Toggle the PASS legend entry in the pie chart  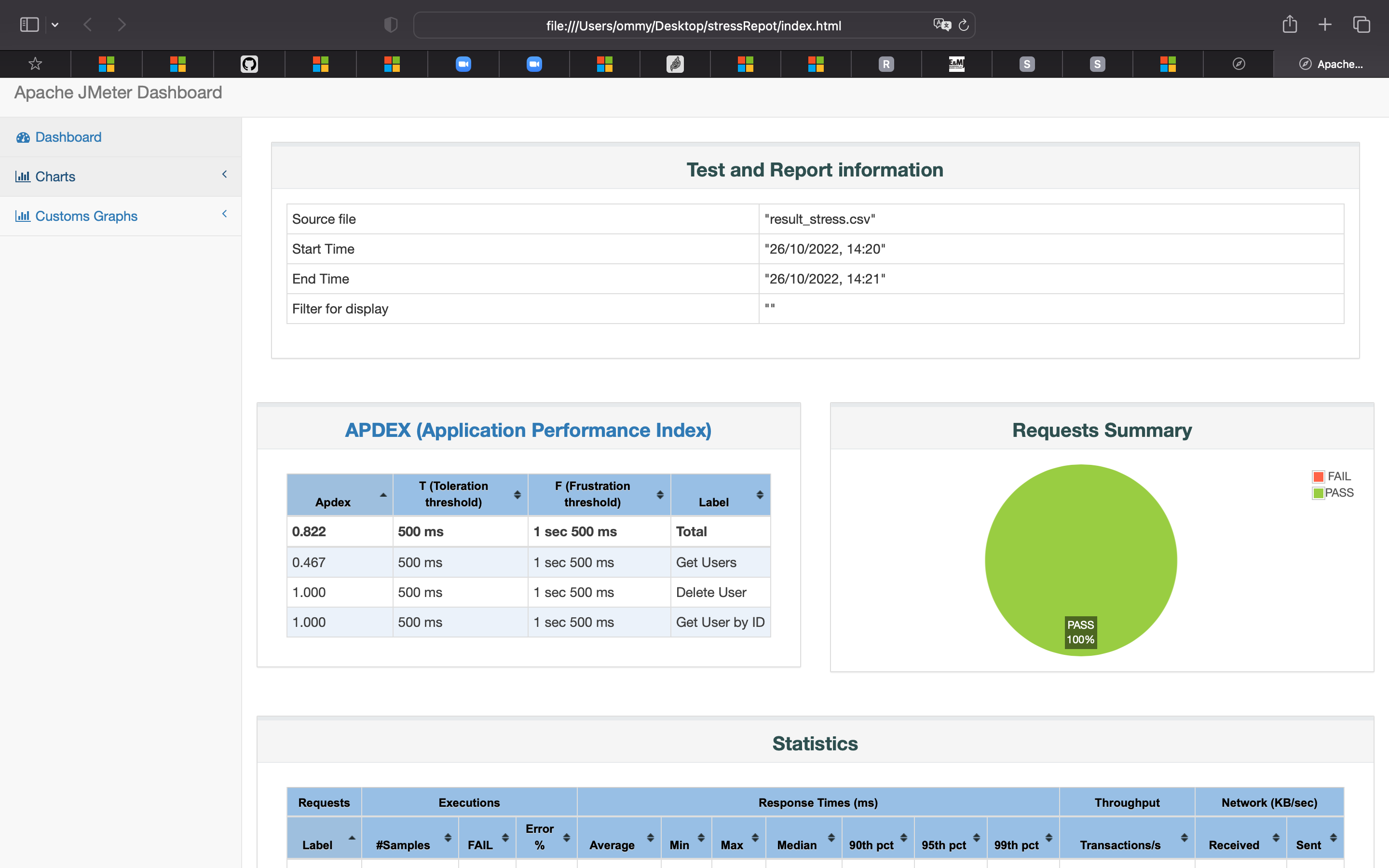coord(1333,493)
